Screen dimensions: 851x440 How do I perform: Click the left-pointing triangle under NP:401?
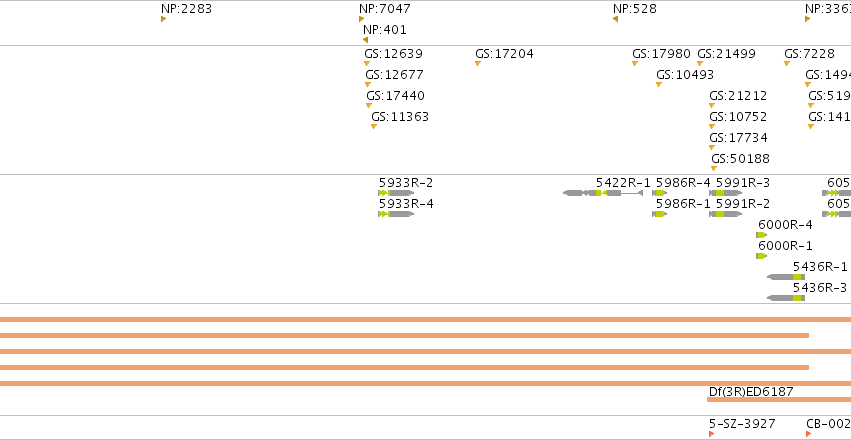coord(365,40)
